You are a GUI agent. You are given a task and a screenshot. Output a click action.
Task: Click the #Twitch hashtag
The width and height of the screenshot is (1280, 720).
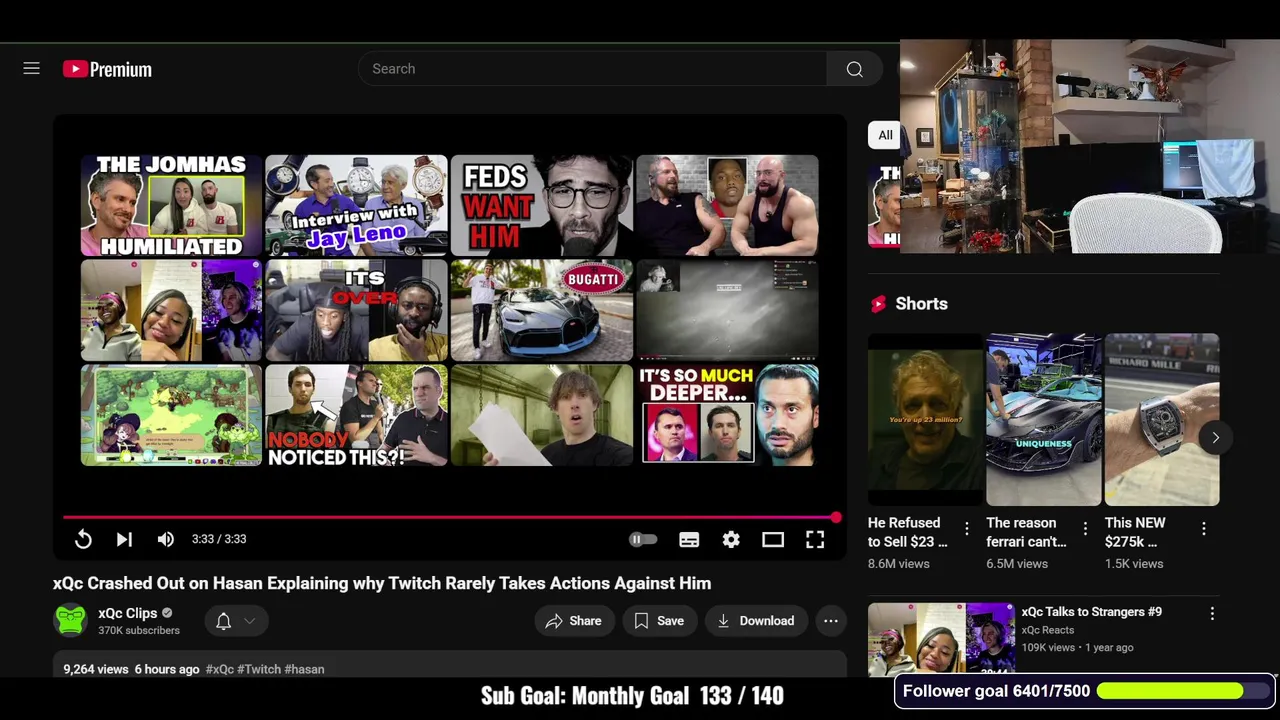259,669
